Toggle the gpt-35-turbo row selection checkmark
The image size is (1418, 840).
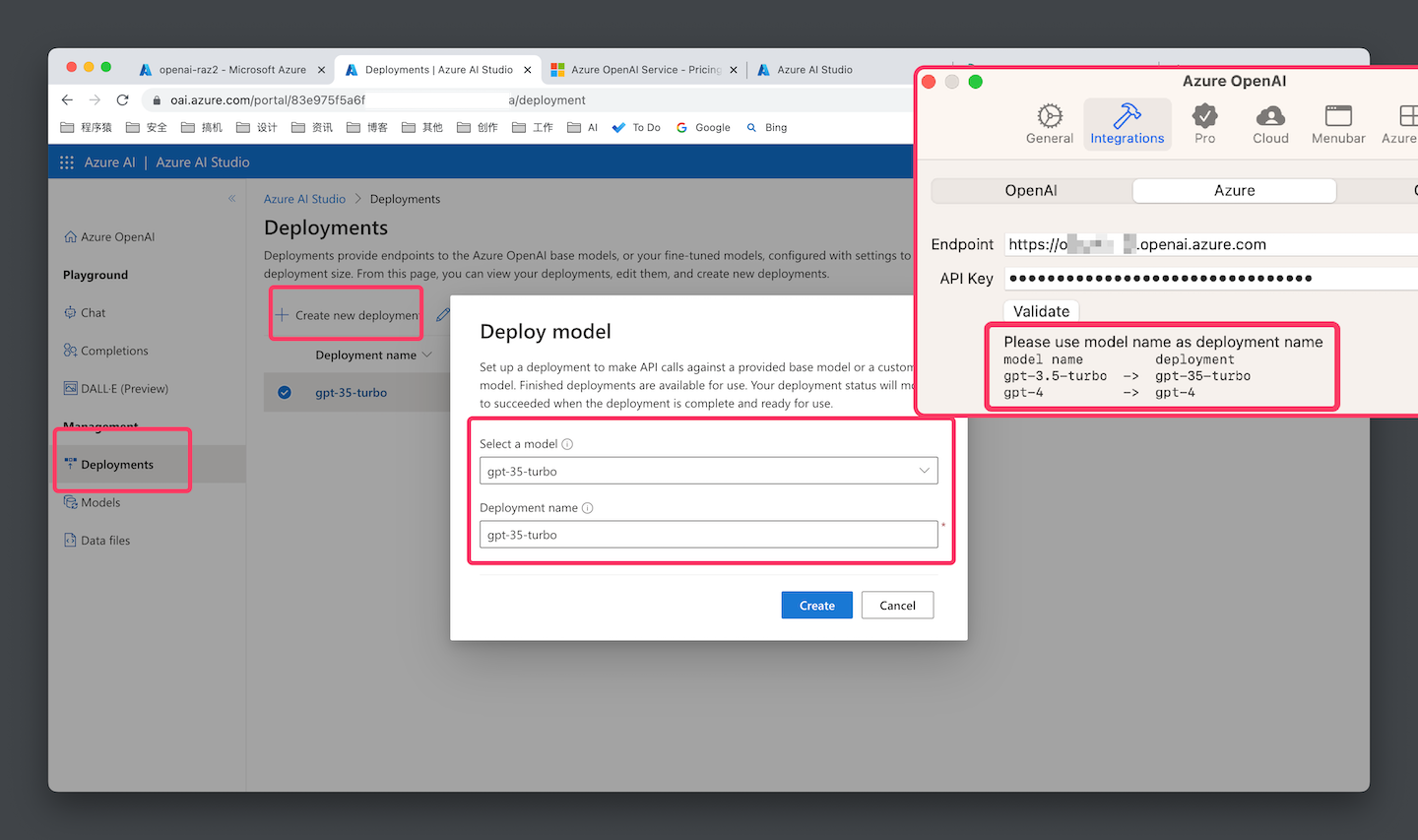click(x=285, y=392)
